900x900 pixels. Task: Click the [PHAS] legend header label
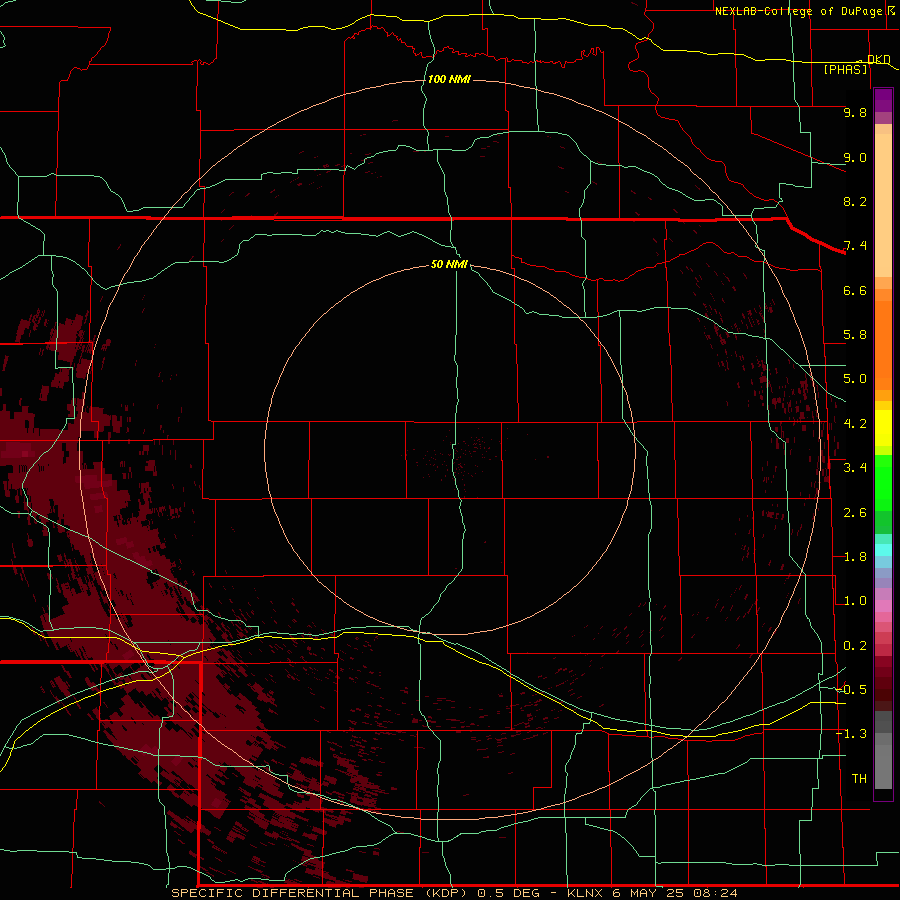pos(845,69)
